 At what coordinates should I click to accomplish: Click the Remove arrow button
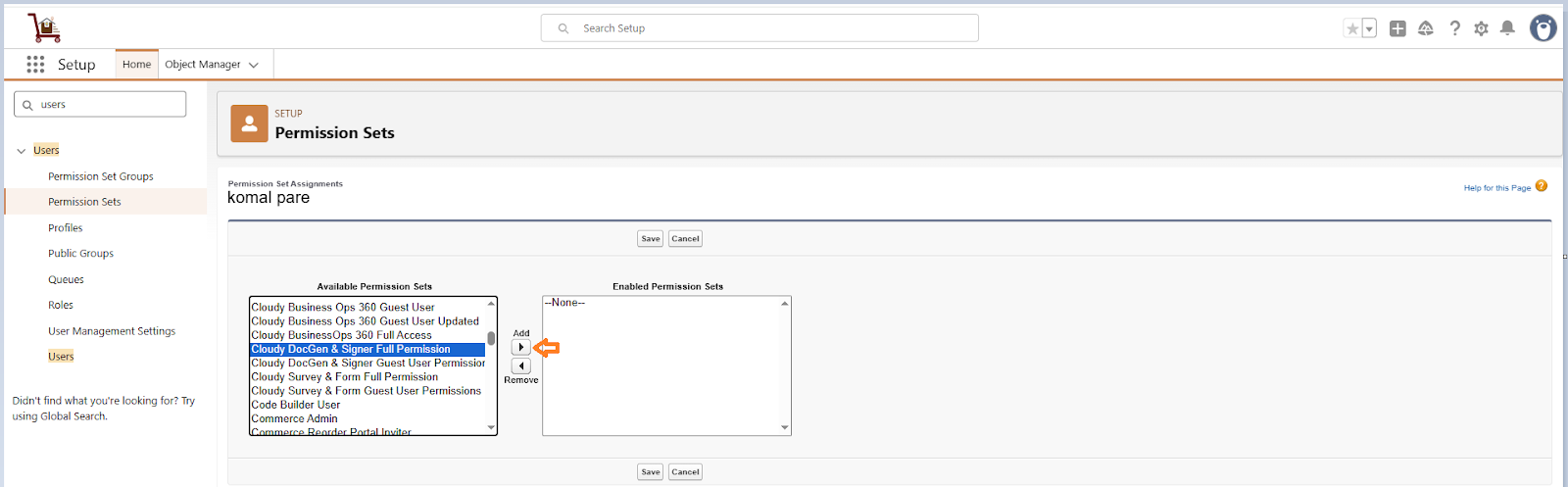pyautogui.click(x=521, y=365)
